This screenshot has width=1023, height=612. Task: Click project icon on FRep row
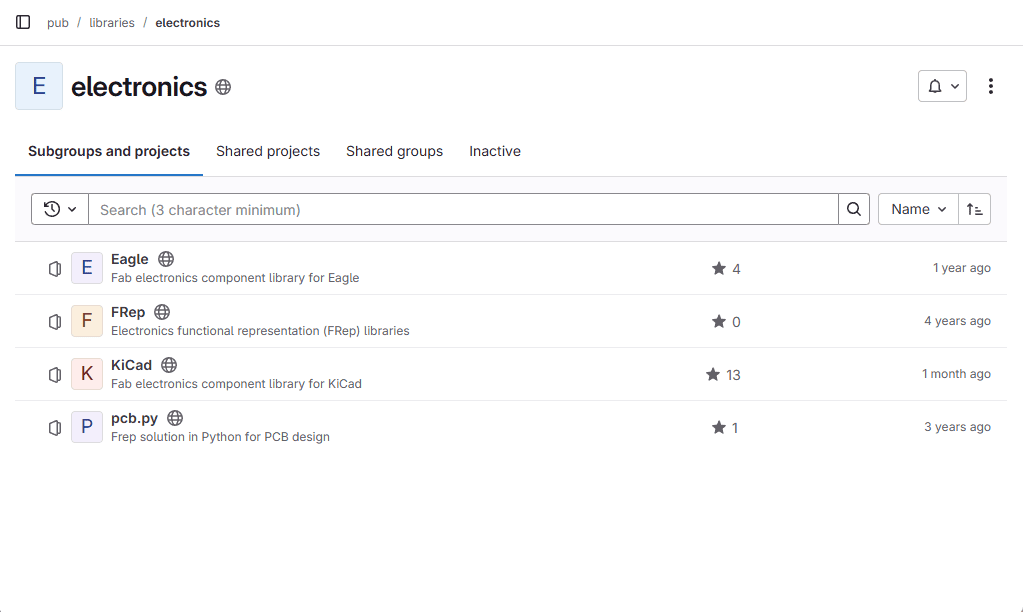(55, 322)
